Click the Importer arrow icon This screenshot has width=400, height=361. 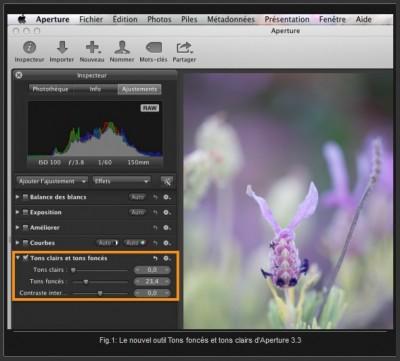62,48
